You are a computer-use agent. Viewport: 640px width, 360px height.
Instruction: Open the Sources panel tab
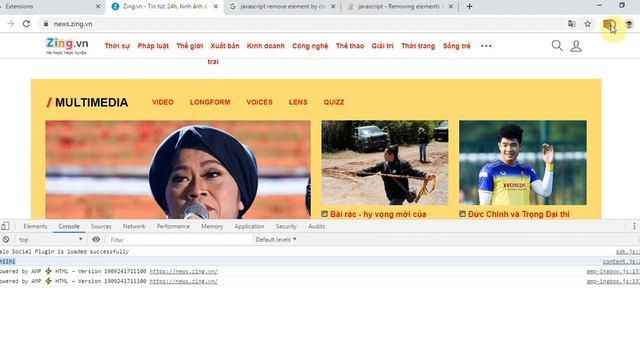click(101, 226)
